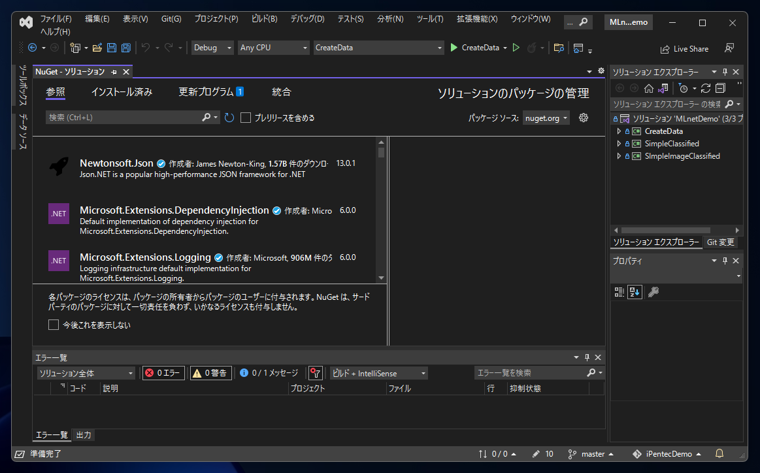Image resolution: width=760 pixels, height=473 pixels.
Task: Click the pending changes filter clock icon
Action: click(x=683, y=88)
